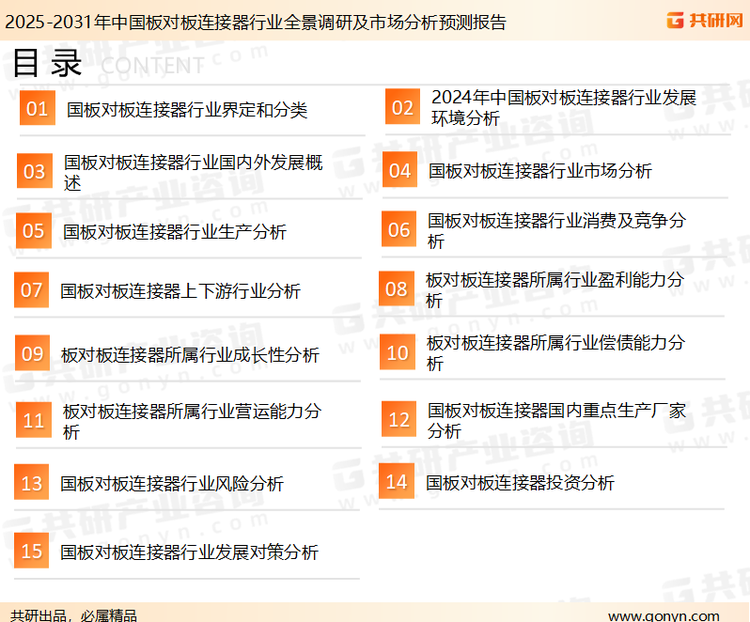Viewport: 750px width, 622px height.
Task: Click the 目录 heading
Action: tap(47, 63)
